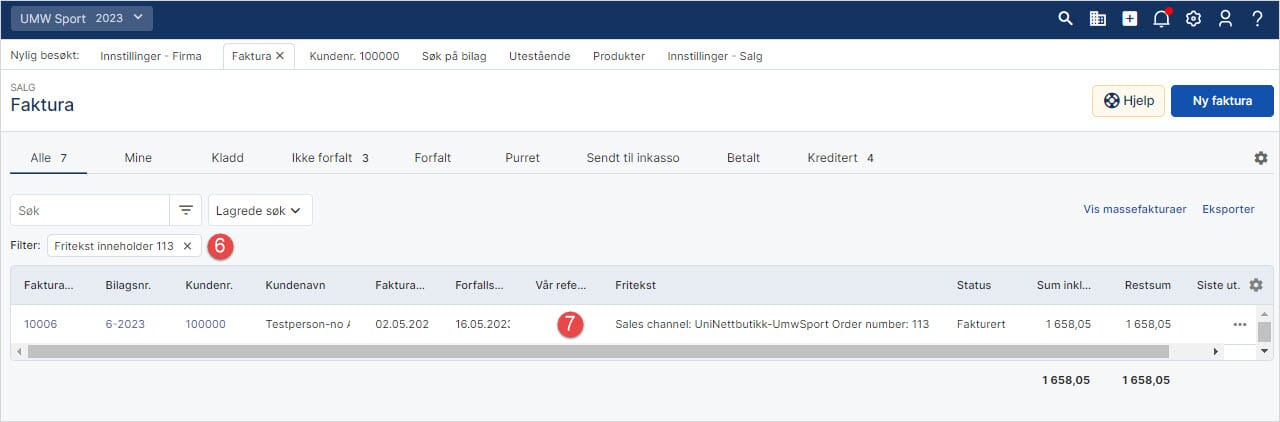Click the plus icon in top bar

point(1129,18)
